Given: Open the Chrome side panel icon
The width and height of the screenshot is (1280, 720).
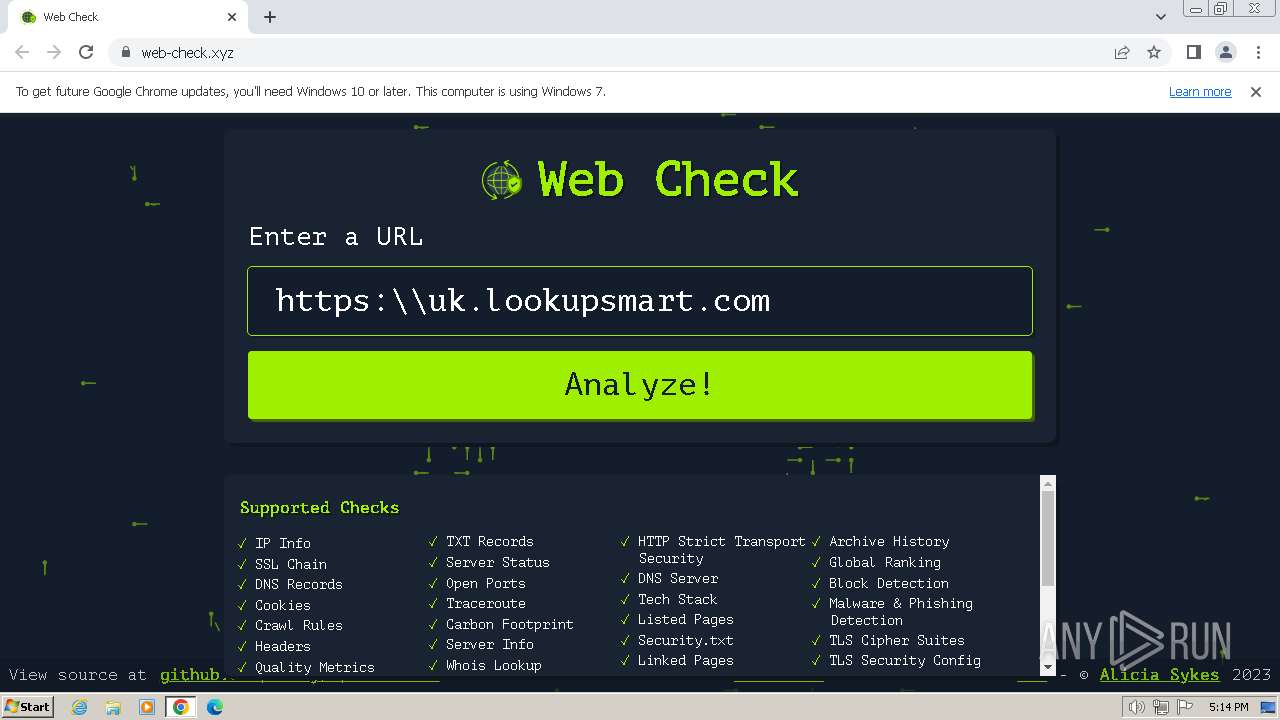Looking at the screenshot, I should (x=1193, y=52).
